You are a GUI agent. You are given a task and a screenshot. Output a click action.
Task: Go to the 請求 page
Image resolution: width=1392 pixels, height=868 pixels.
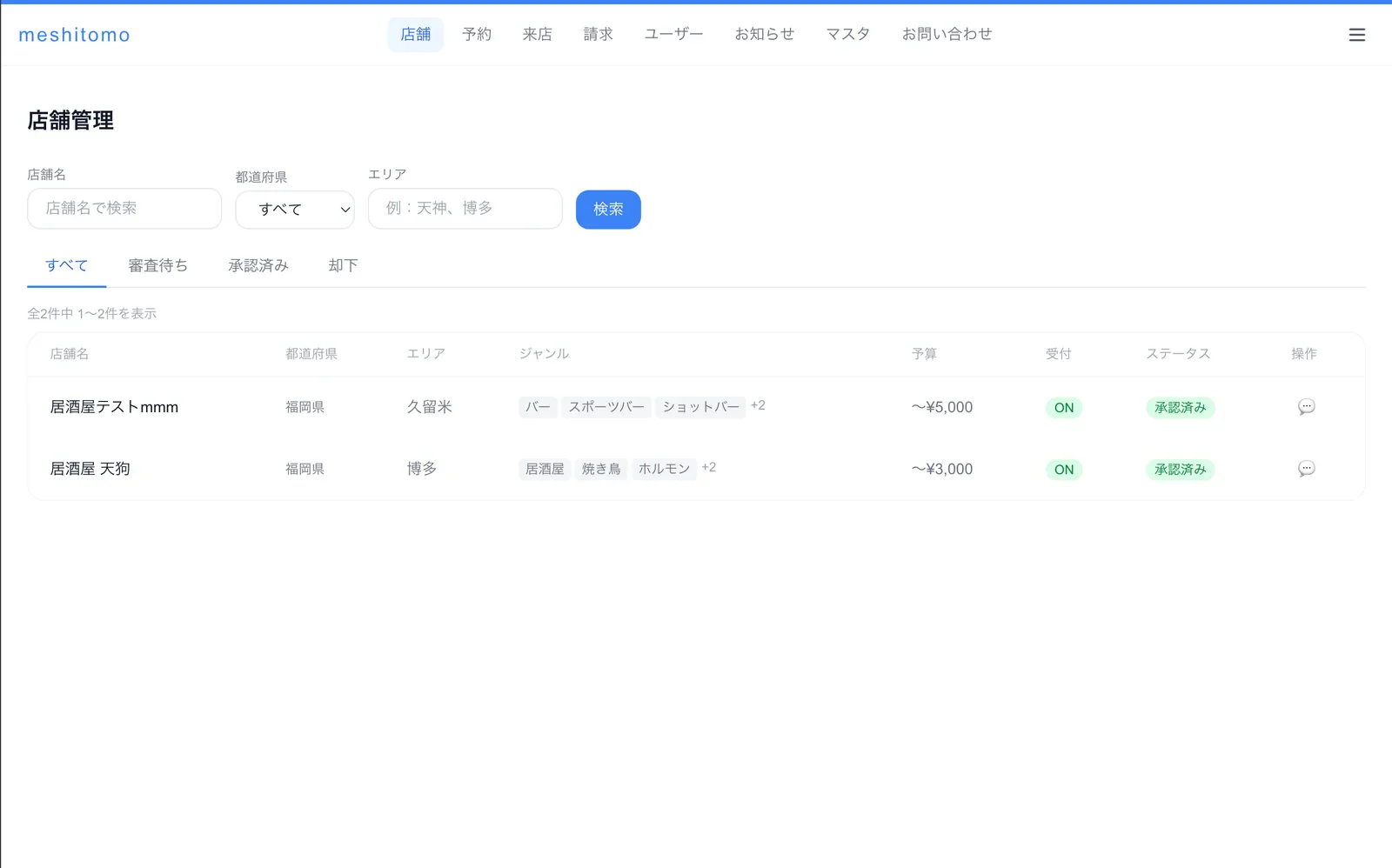pos(598,35)
